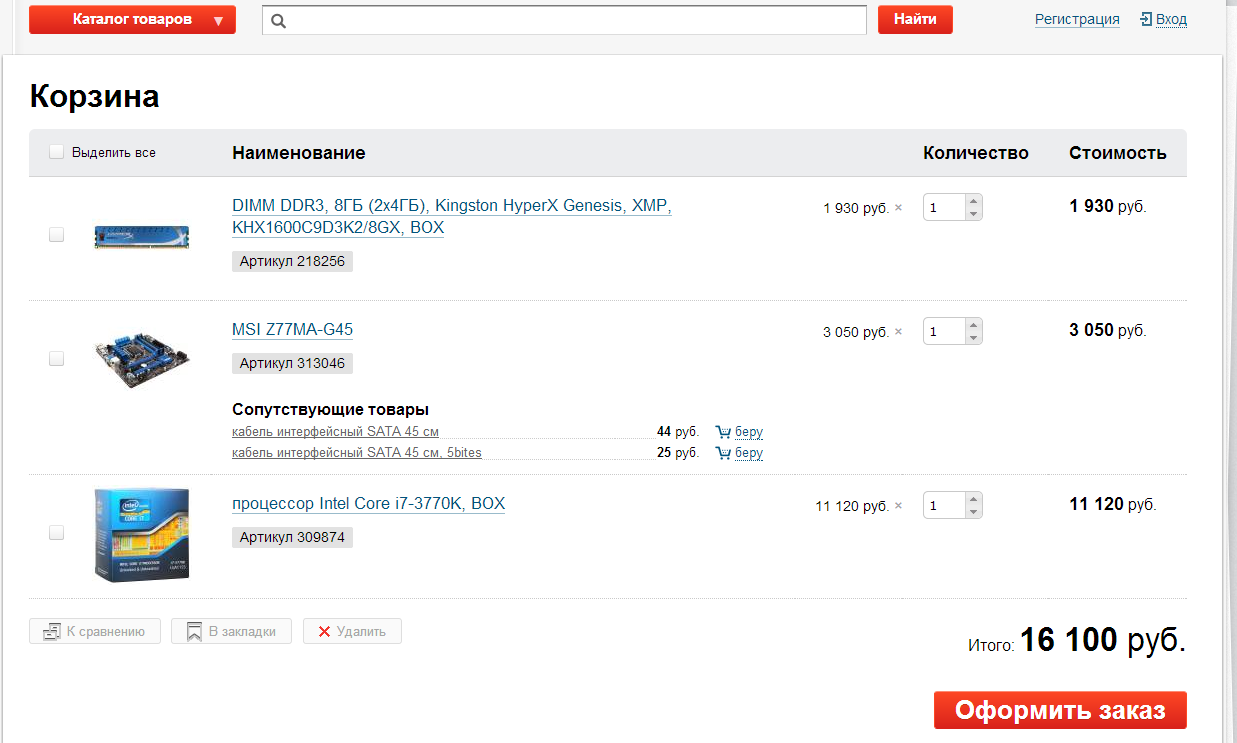Increase quantity of MSI Z77MA-G45 with up arrow
1237x743 pixels.
pos(973,324)
